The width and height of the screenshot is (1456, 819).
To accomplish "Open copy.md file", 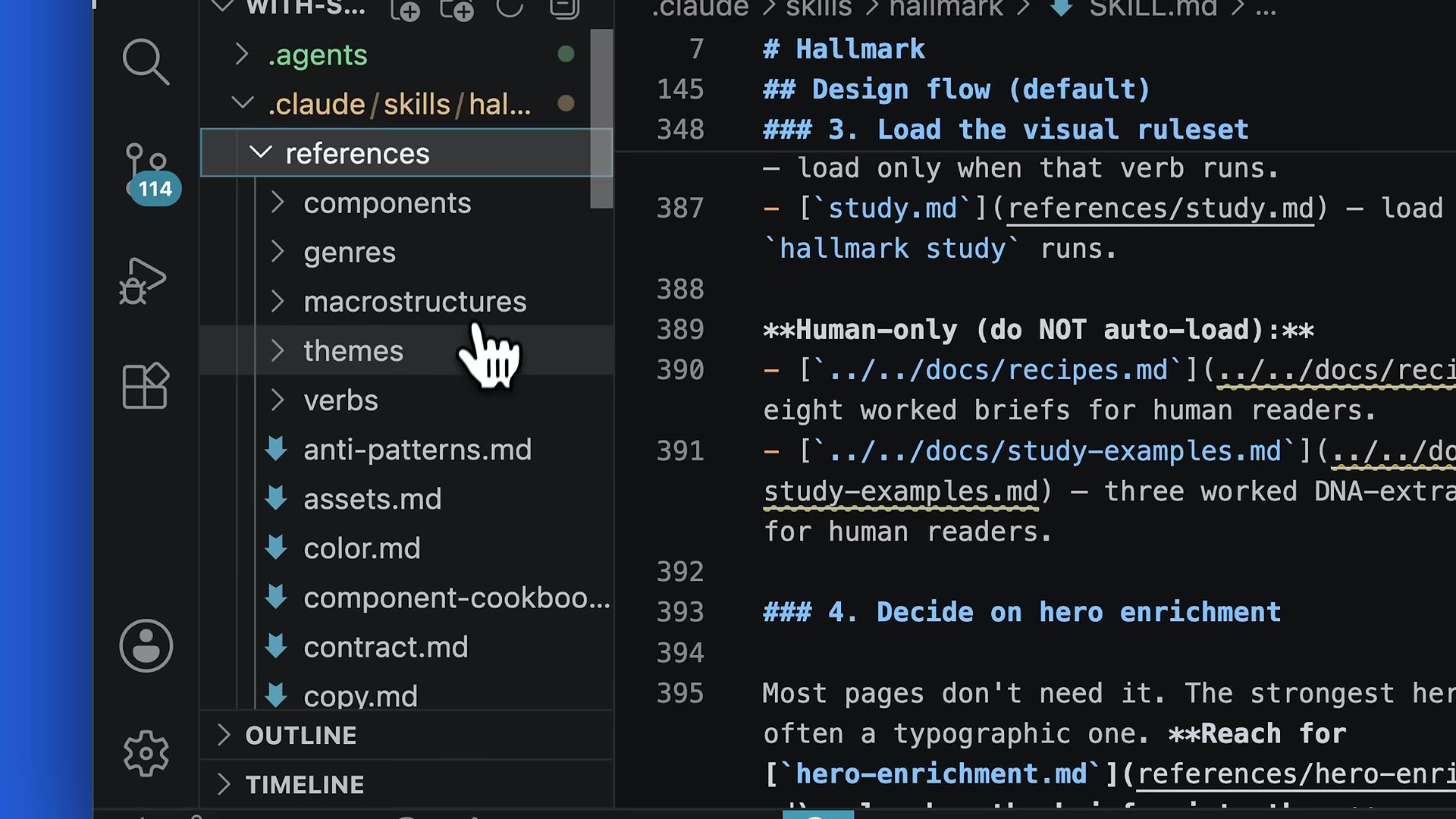I will point(360,695).
